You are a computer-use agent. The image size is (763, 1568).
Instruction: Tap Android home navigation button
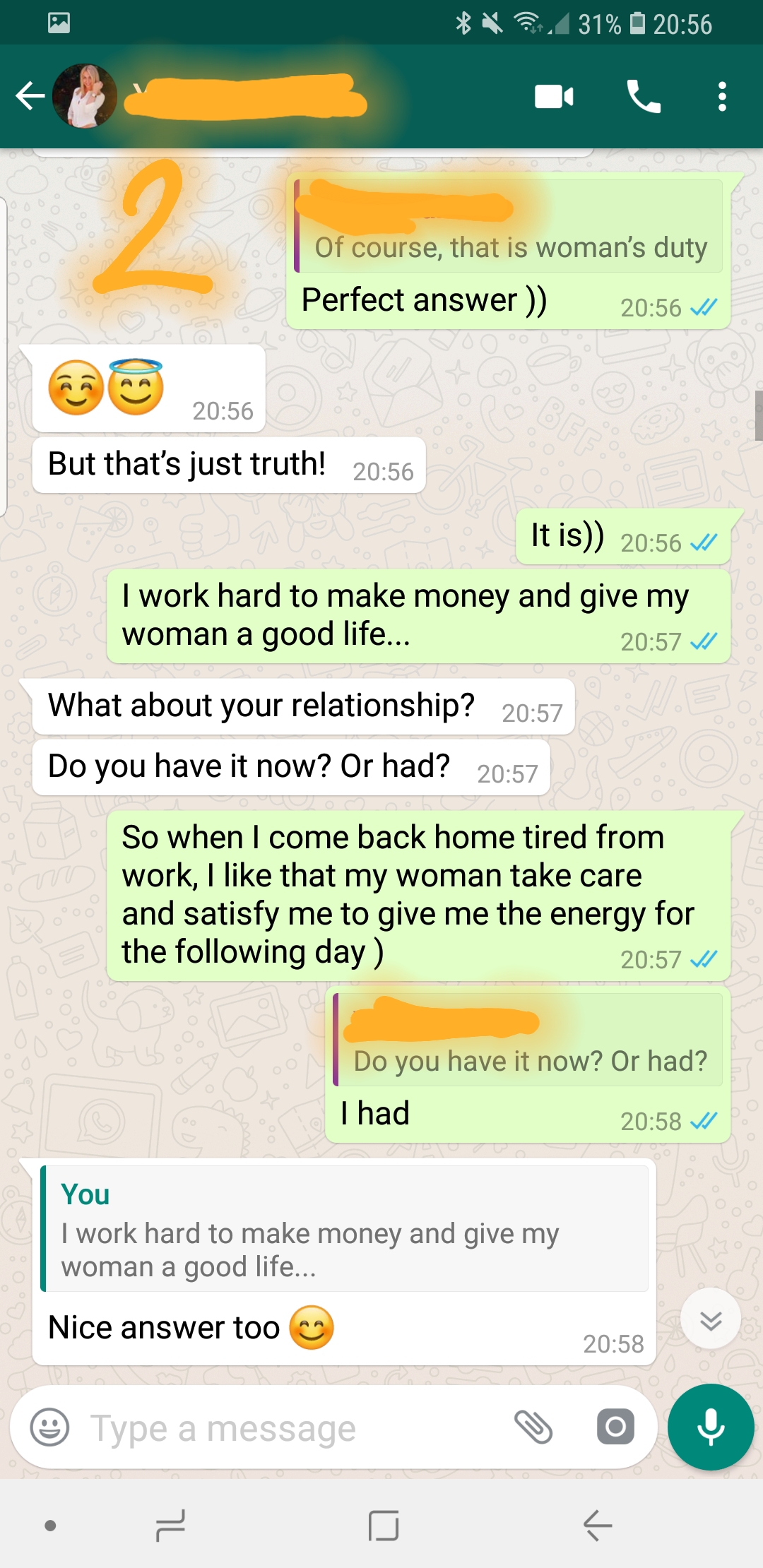point(384,1526)
